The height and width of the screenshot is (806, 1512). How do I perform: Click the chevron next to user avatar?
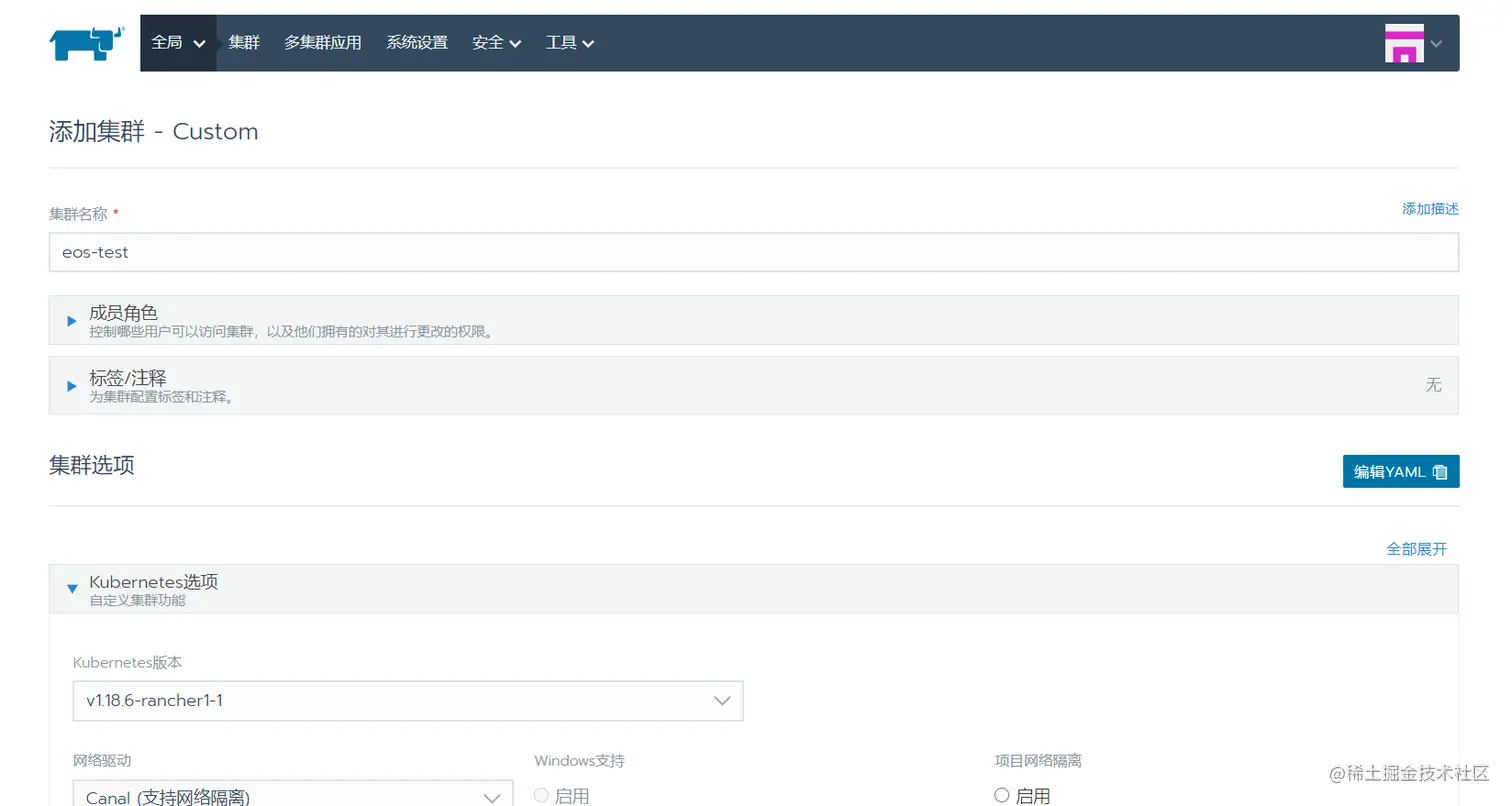1437,44
